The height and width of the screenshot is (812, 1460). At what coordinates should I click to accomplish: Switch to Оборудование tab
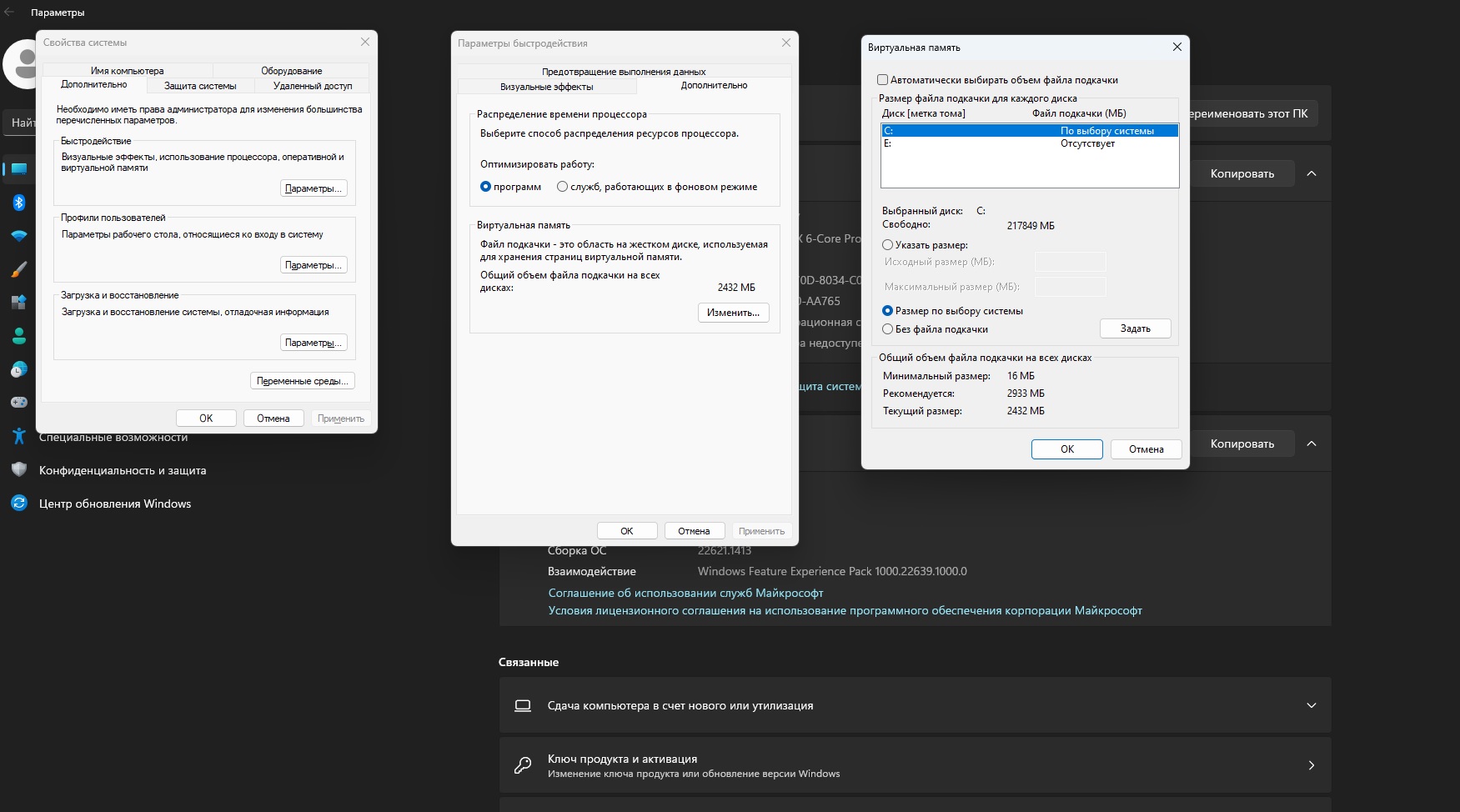pos(292,71)
